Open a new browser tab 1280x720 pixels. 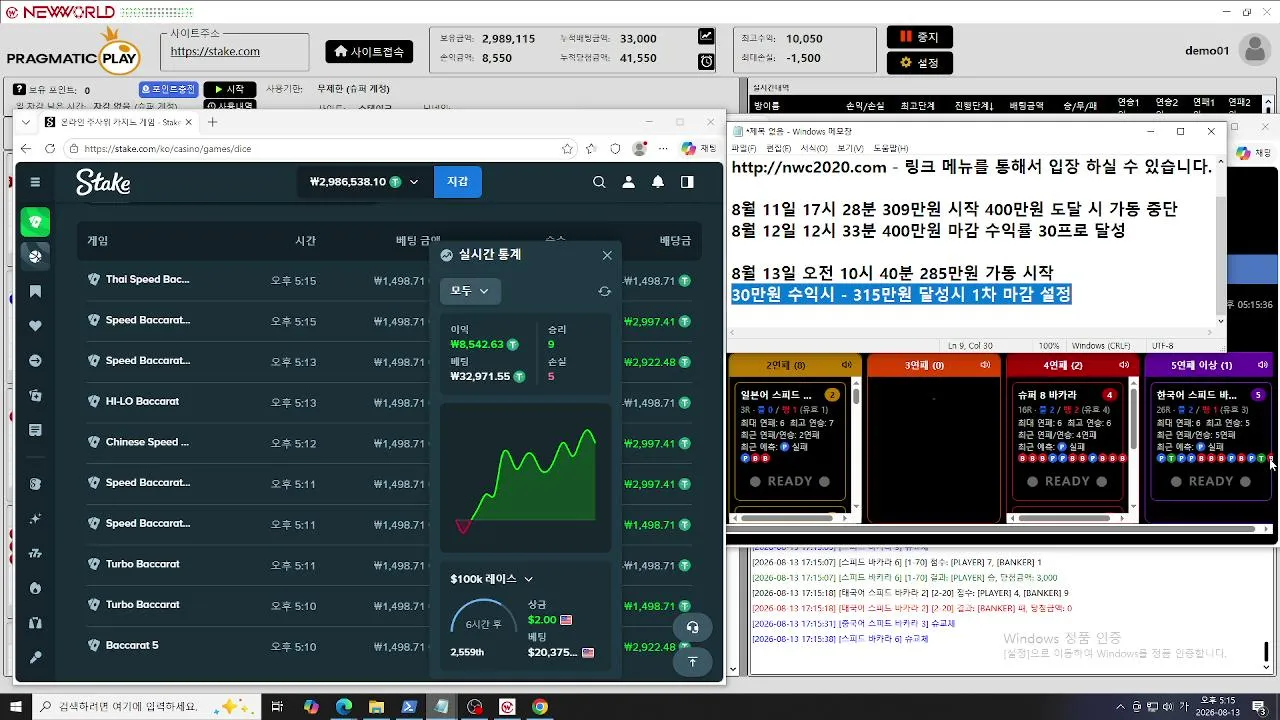(212, 122)
